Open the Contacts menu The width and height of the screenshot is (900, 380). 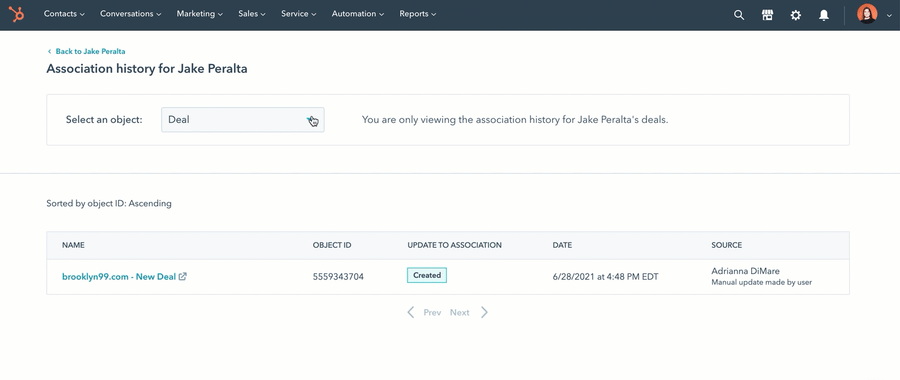pyautogui.click(x=64, y=14)
